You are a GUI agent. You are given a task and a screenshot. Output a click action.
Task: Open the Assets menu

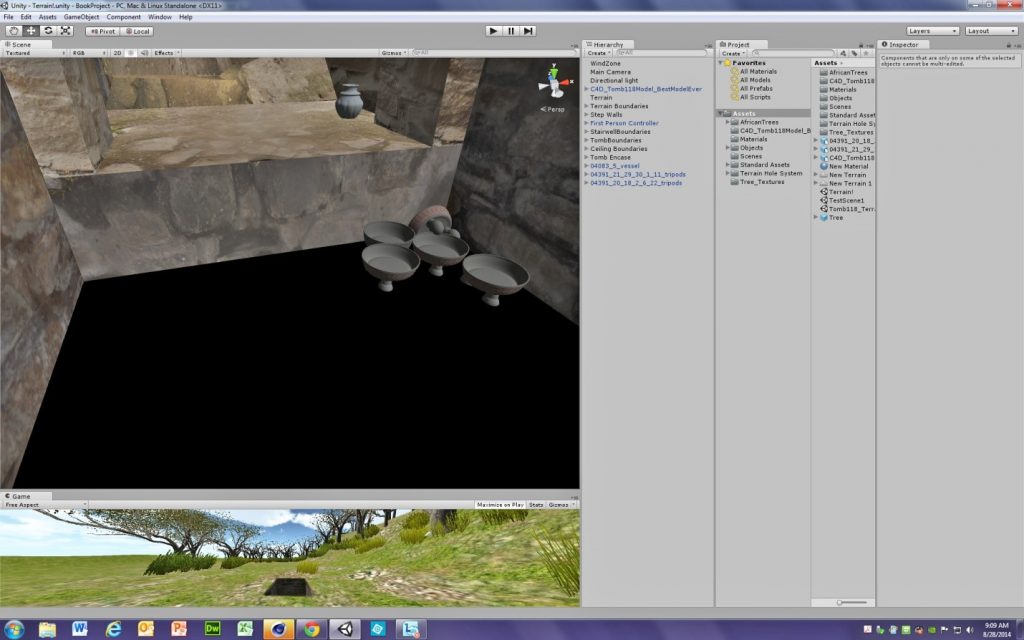click(48, 17)
